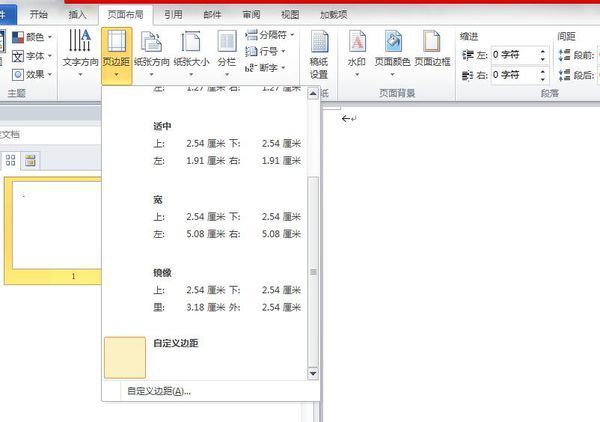The image size is (600, 422).
Task: Switch to the 引用 ribbon tab
Action: coord(173,15)
